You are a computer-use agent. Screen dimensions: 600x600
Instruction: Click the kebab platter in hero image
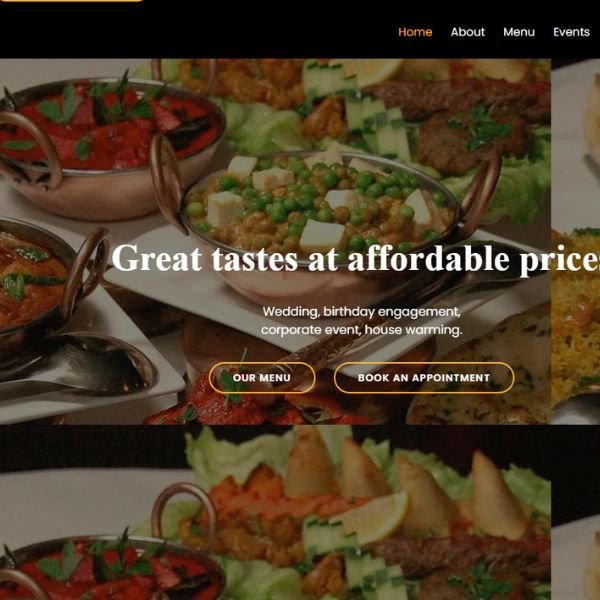point(459,122)
